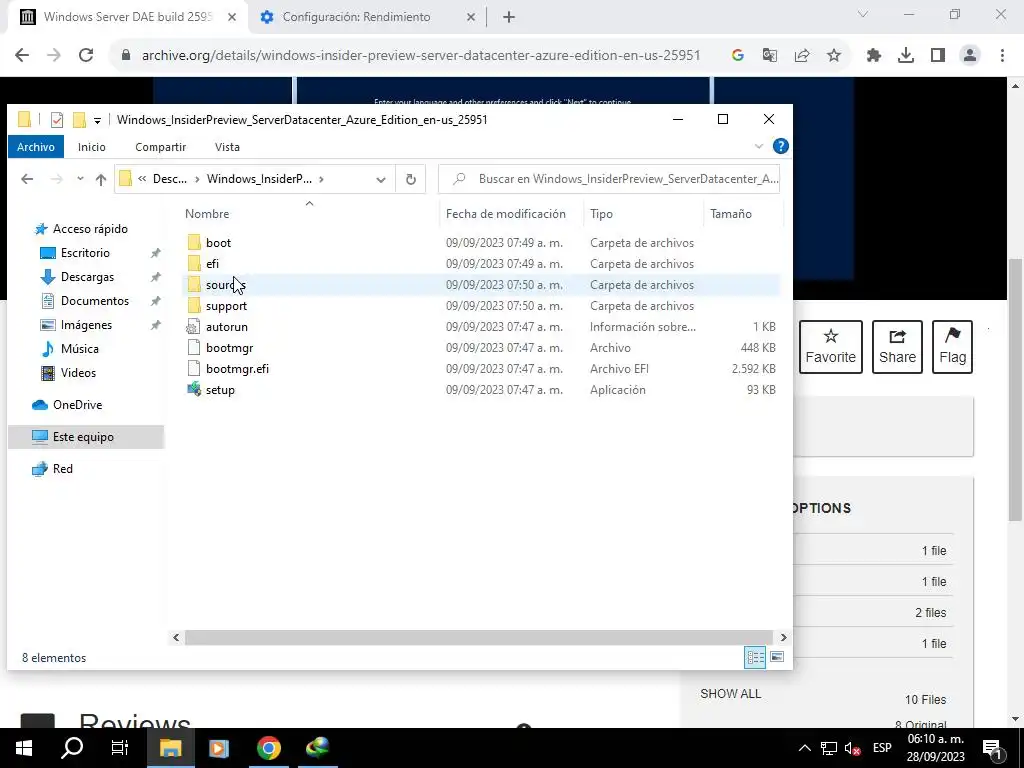Click the Explorer search box
This screenshot has width=1024, height=768.
pos(609,179)
